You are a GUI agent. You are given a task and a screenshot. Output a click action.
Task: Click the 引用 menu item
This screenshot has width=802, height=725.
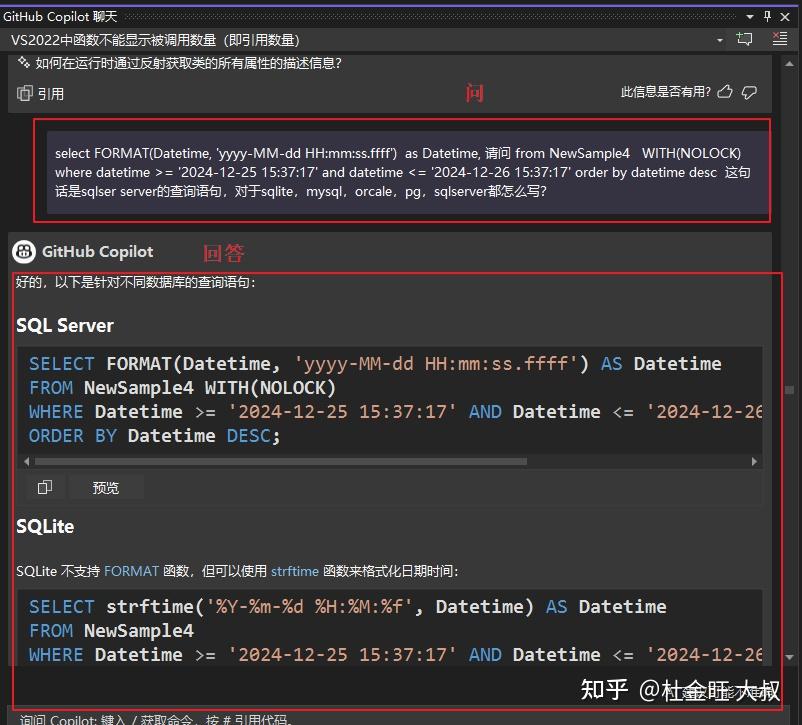51,93
